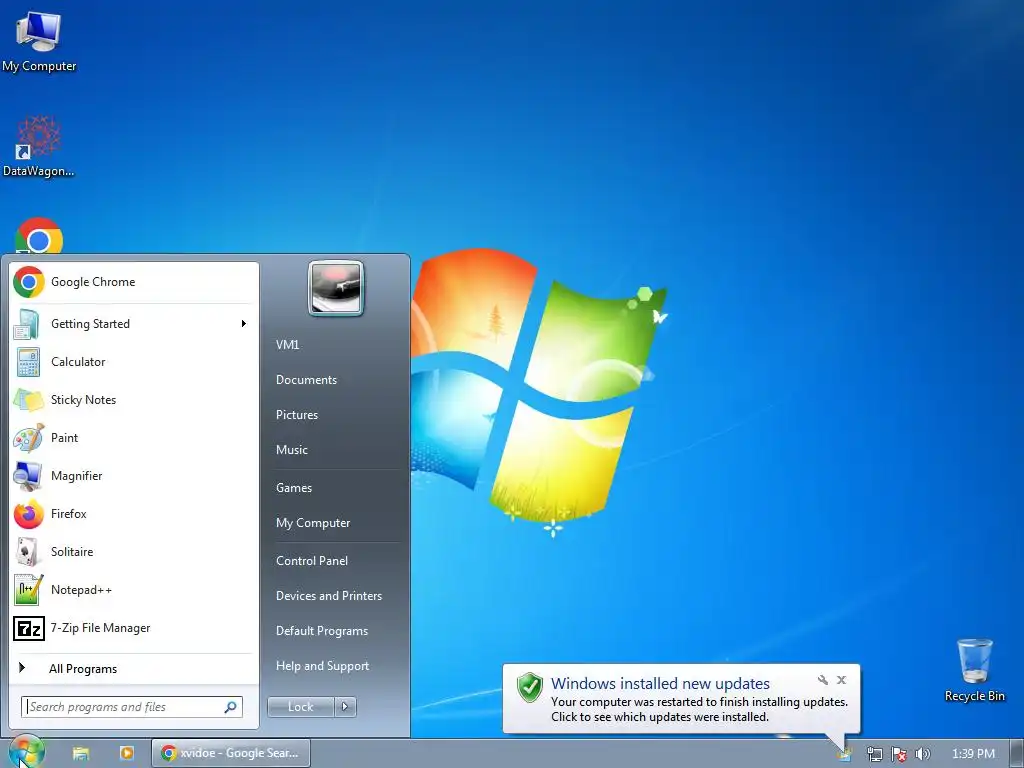Open Music library link
Screen dimensions: 1024x768
click(291, 450)
